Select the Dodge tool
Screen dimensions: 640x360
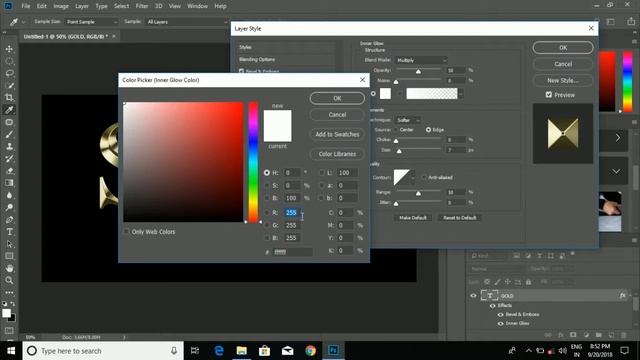pyautogui.click(x=9, y=207)
